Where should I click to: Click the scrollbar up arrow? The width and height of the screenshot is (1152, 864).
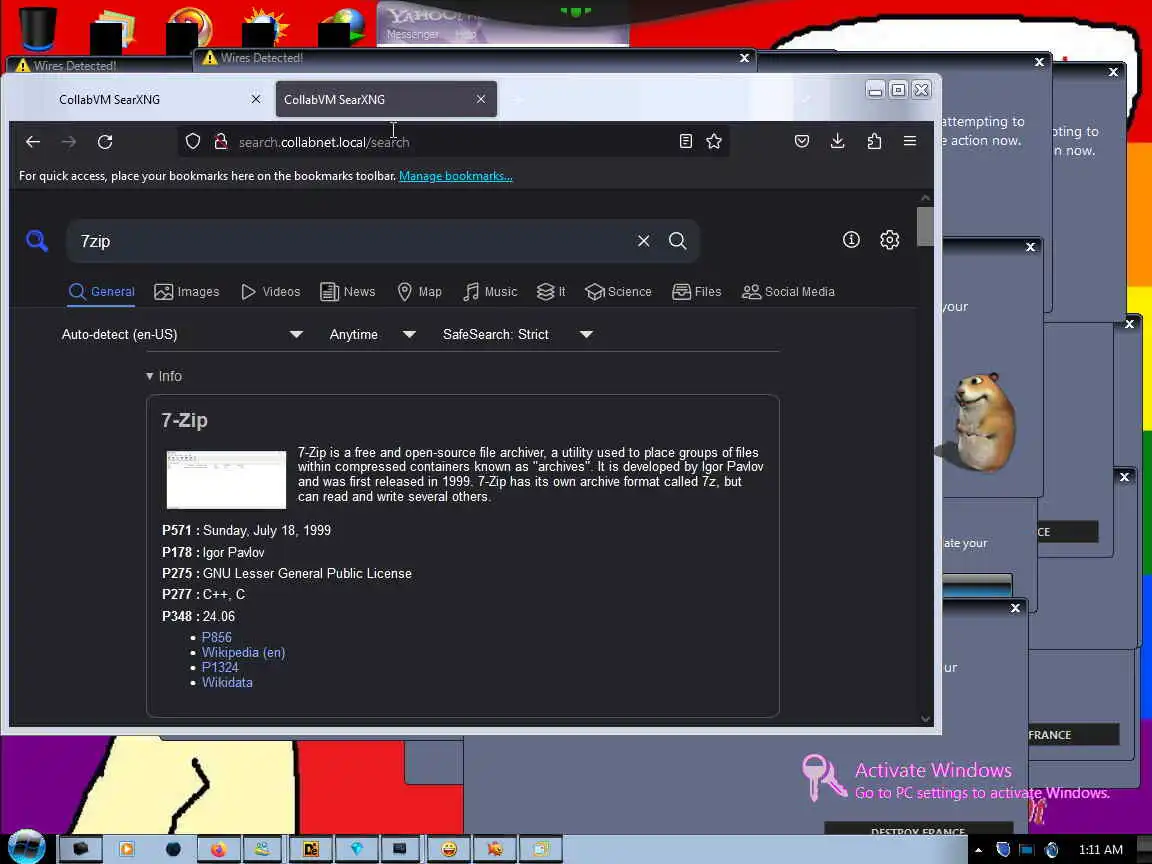tap(925, 198)
